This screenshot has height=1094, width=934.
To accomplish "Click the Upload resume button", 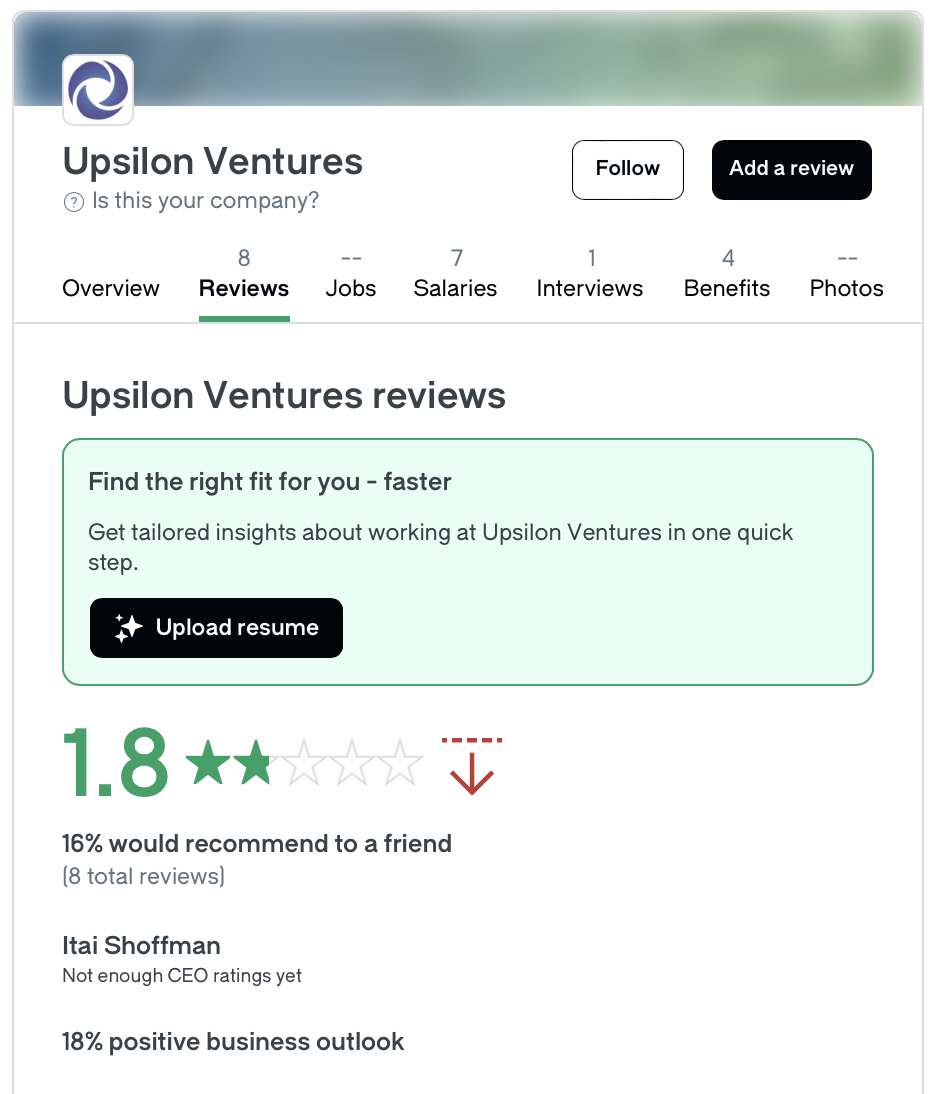I will 216,628.
